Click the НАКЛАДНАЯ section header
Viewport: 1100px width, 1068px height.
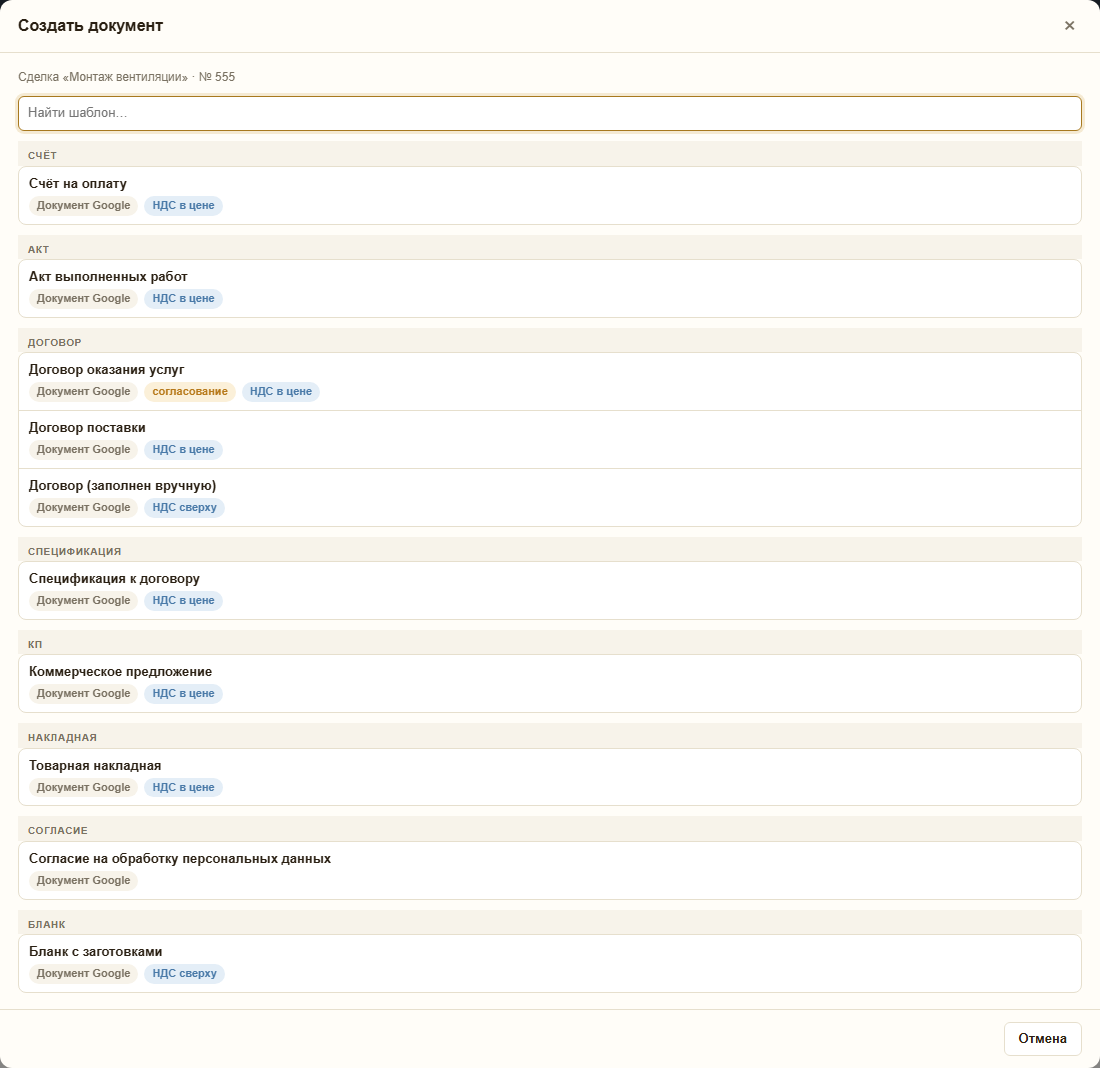549,737
